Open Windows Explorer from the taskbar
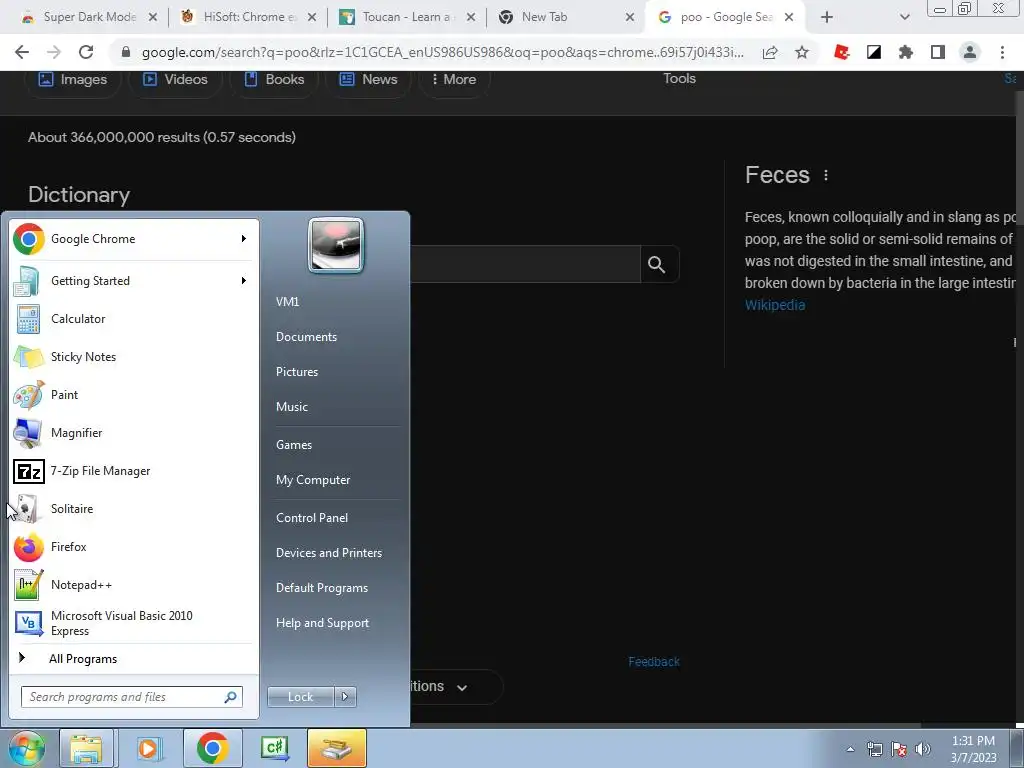1024x768 pixels. coord(86,748)
